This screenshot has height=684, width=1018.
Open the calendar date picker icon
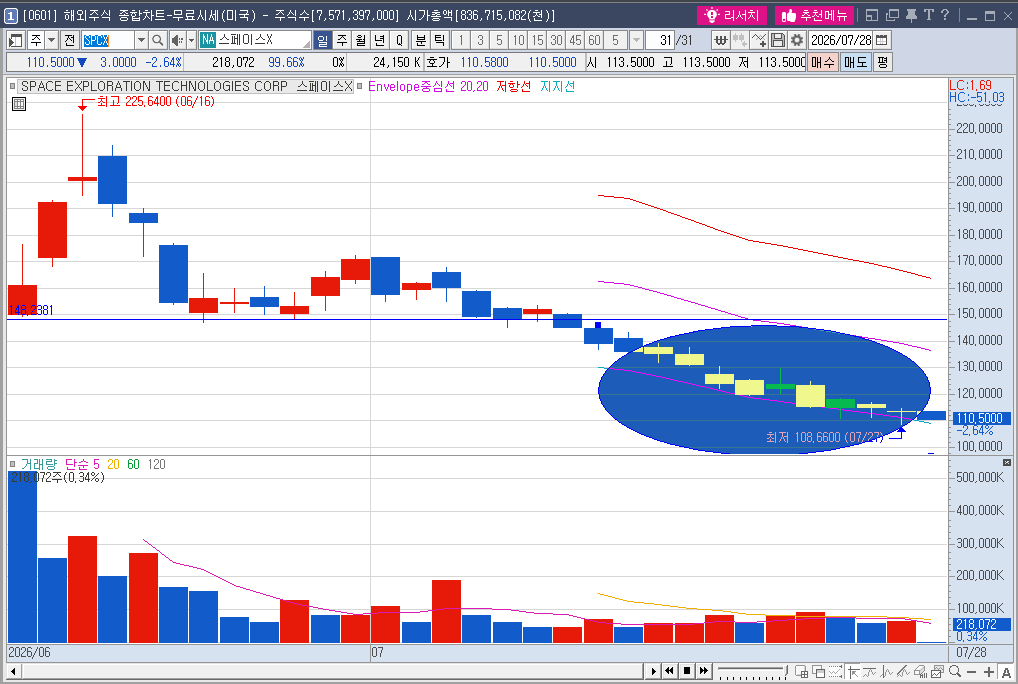point(882,40)
